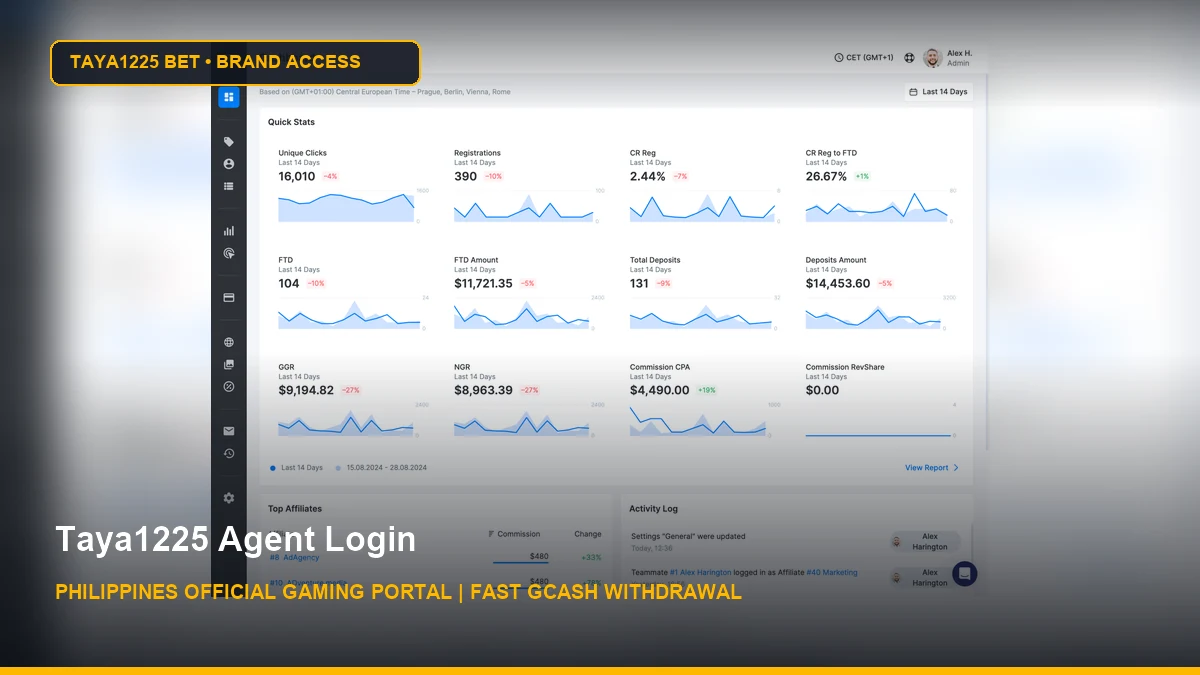The width and height of the screenshot is (1200, 675).
Task: Click the clock icon beside CET (GMT+1)
Action: point(839,58)
